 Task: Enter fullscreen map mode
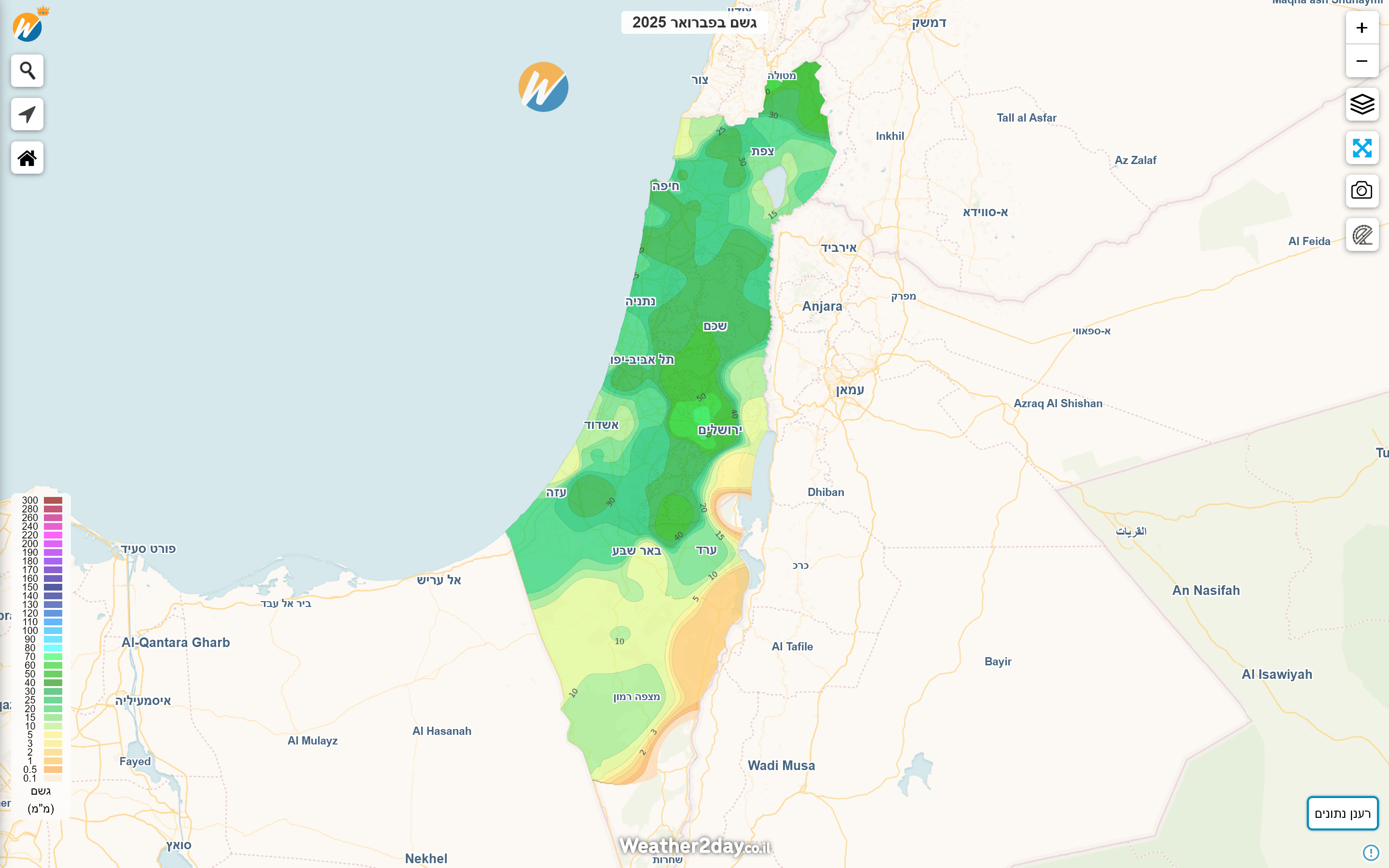1361,148
